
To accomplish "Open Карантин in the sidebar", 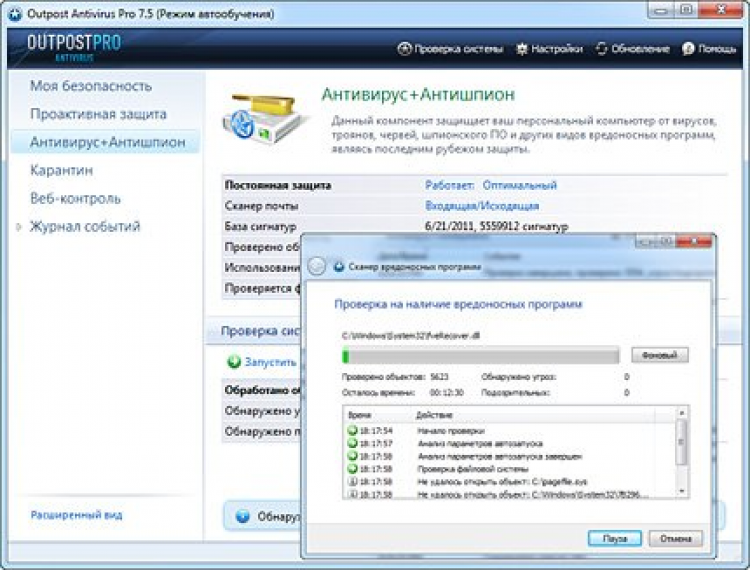I will pyautogui.click(x=61, y=170).
